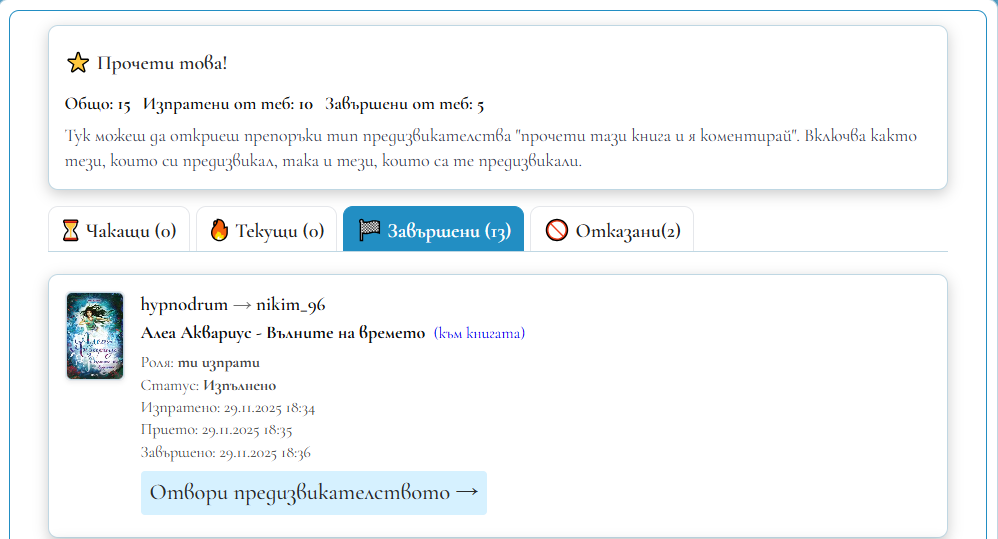Click the gold star icon next to Прочети това!
Viewport: 998px width, 539px height.
click(x=78, y=63)
